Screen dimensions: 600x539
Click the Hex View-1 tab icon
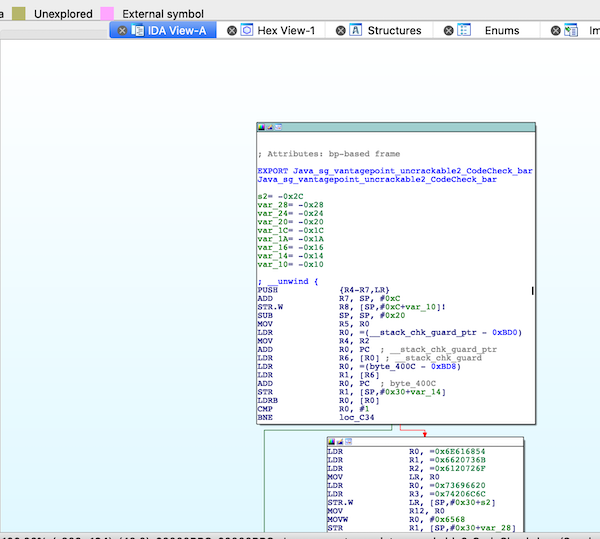click(x=247, y=30)
